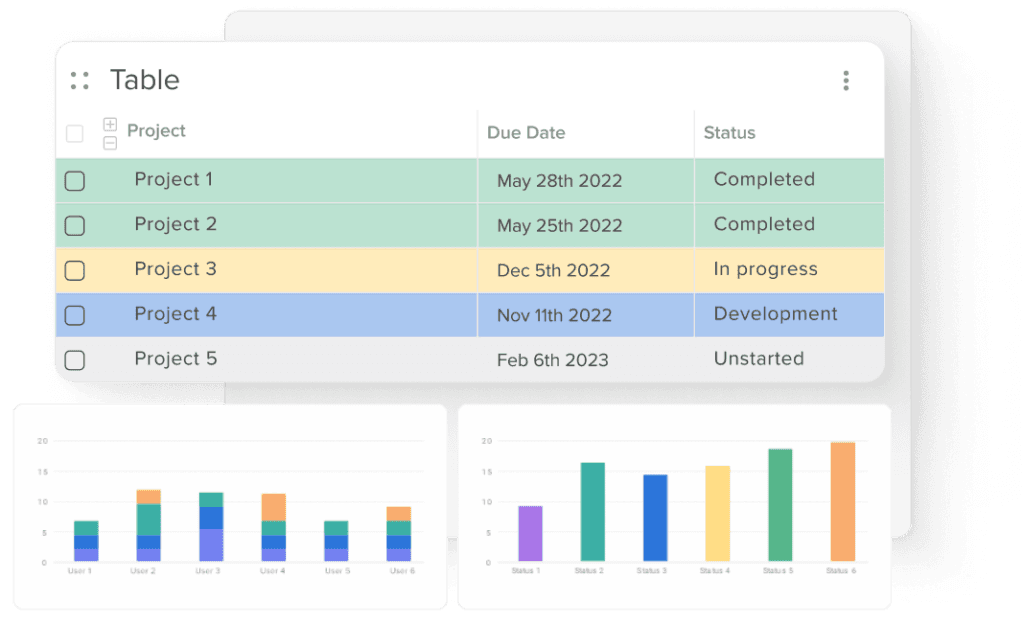Click the orange Status 6 bar in chart
Image resolution: width=1024 pixels, height=624 pixels.
842,501
